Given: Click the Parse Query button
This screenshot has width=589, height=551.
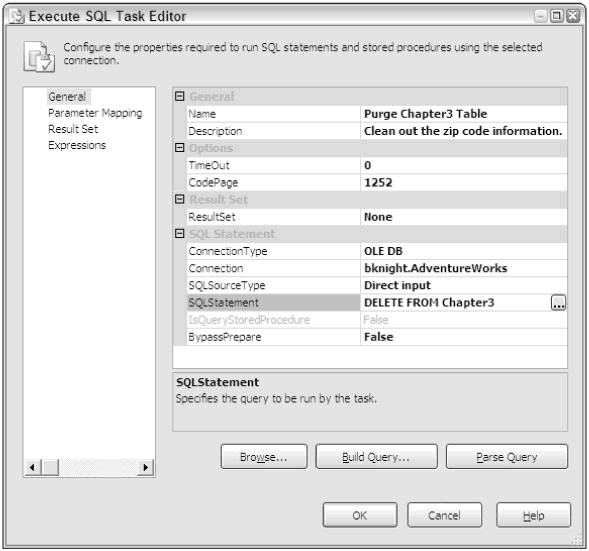Looking at the screenshot, I should [x=507, y=457].
